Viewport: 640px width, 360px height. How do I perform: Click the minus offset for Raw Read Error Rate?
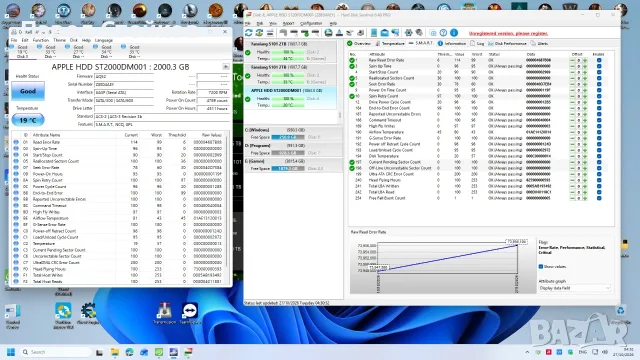coord(572,60)
